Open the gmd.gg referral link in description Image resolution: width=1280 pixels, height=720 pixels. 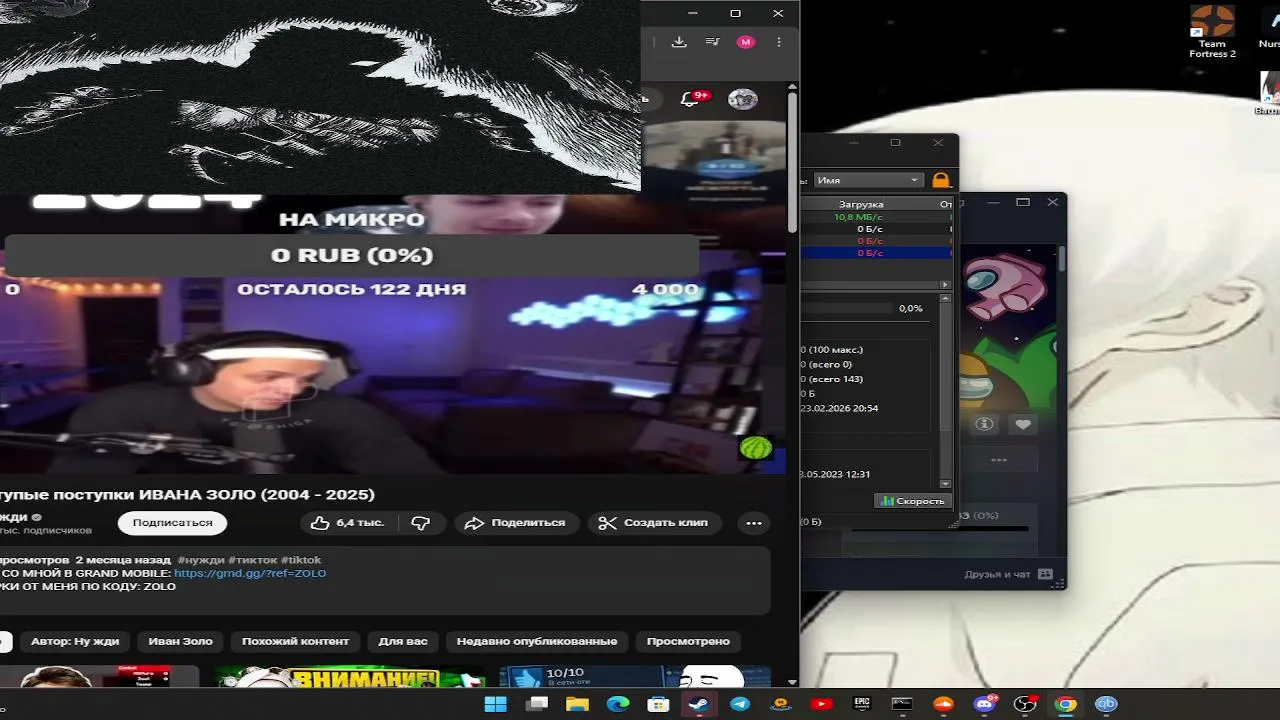pyautogui.click(x=250, y=574)
